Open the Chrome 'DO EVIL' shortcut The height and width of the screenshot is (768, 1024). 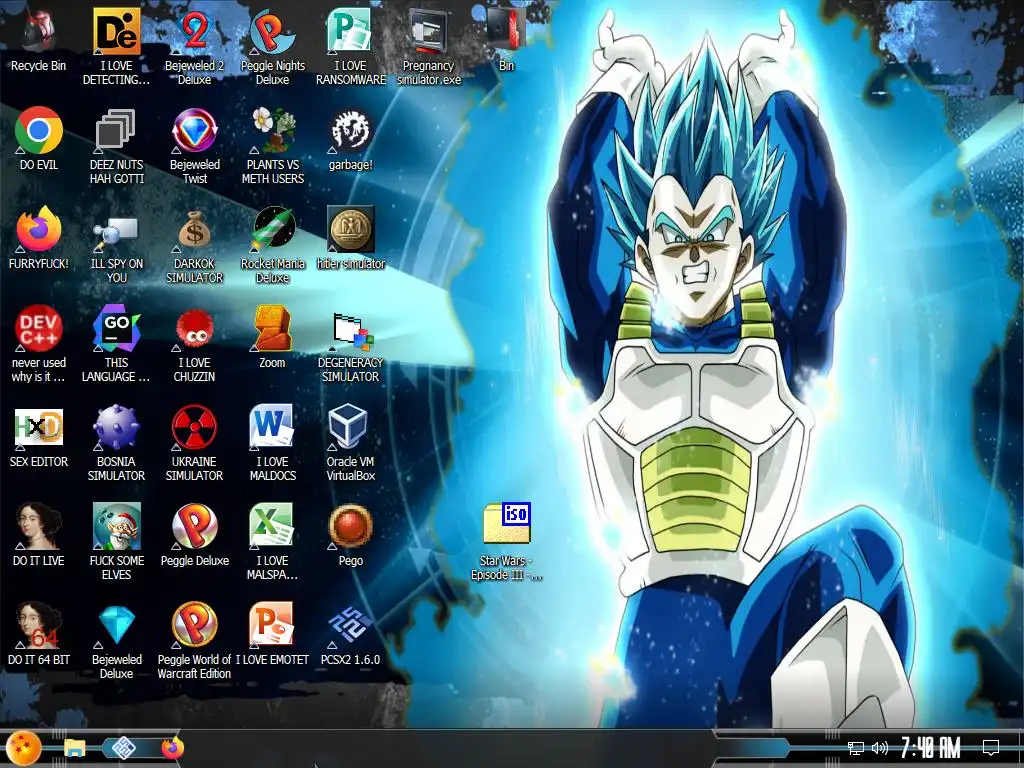point(39,131)
